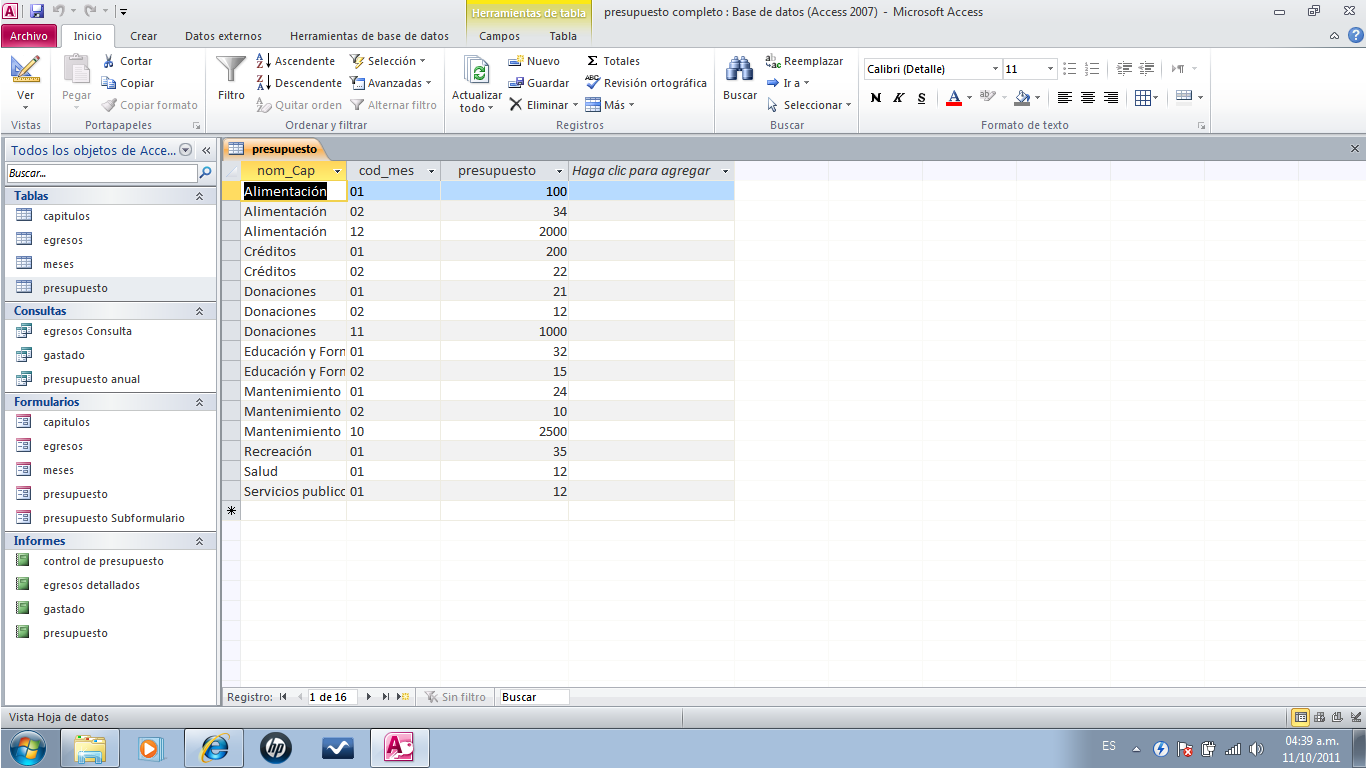
Task: Go to last record navigation arrow
Action: point(386,697)
